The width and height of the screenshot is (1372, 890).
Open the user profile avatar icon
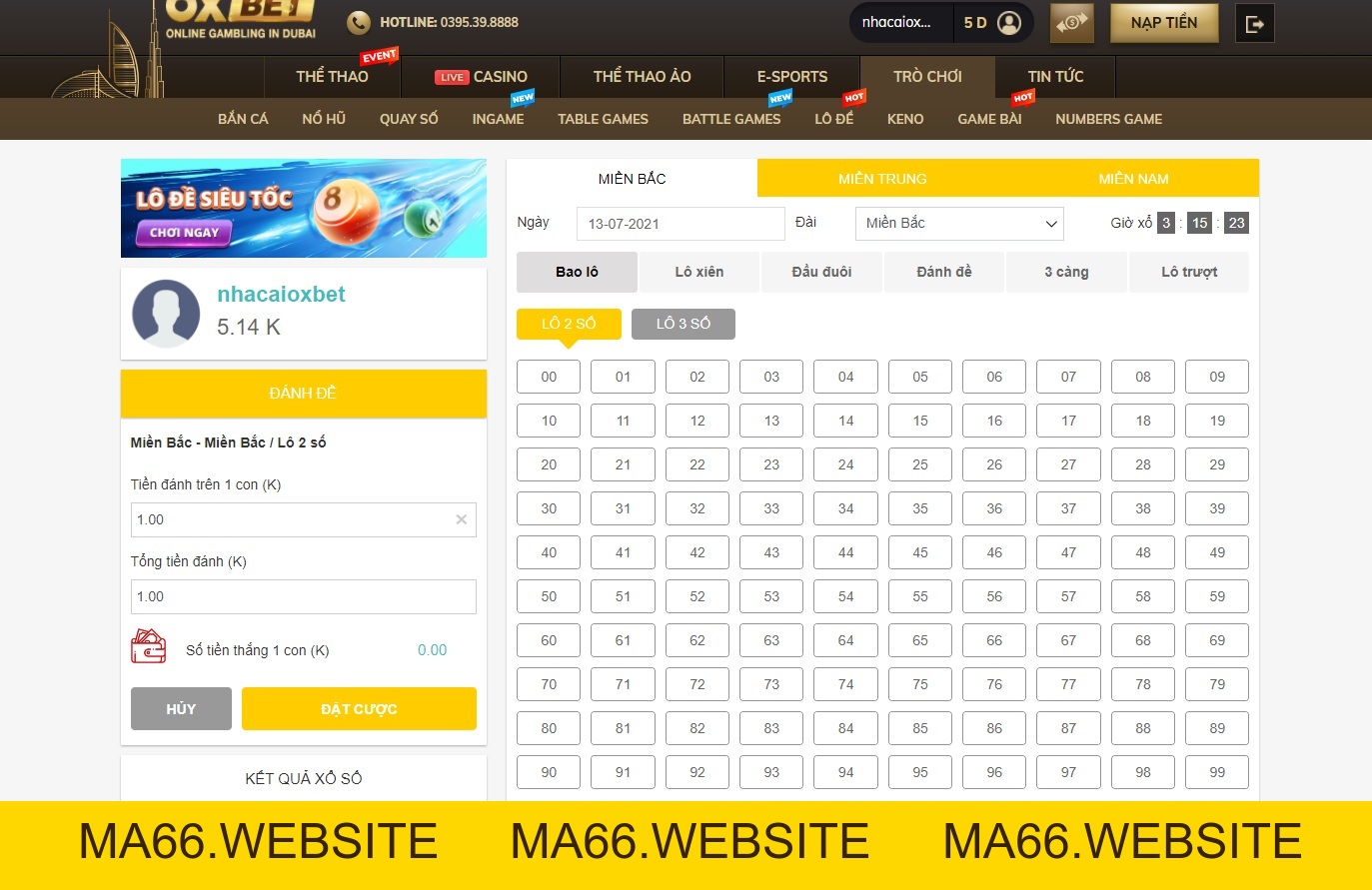(1009, 22)
